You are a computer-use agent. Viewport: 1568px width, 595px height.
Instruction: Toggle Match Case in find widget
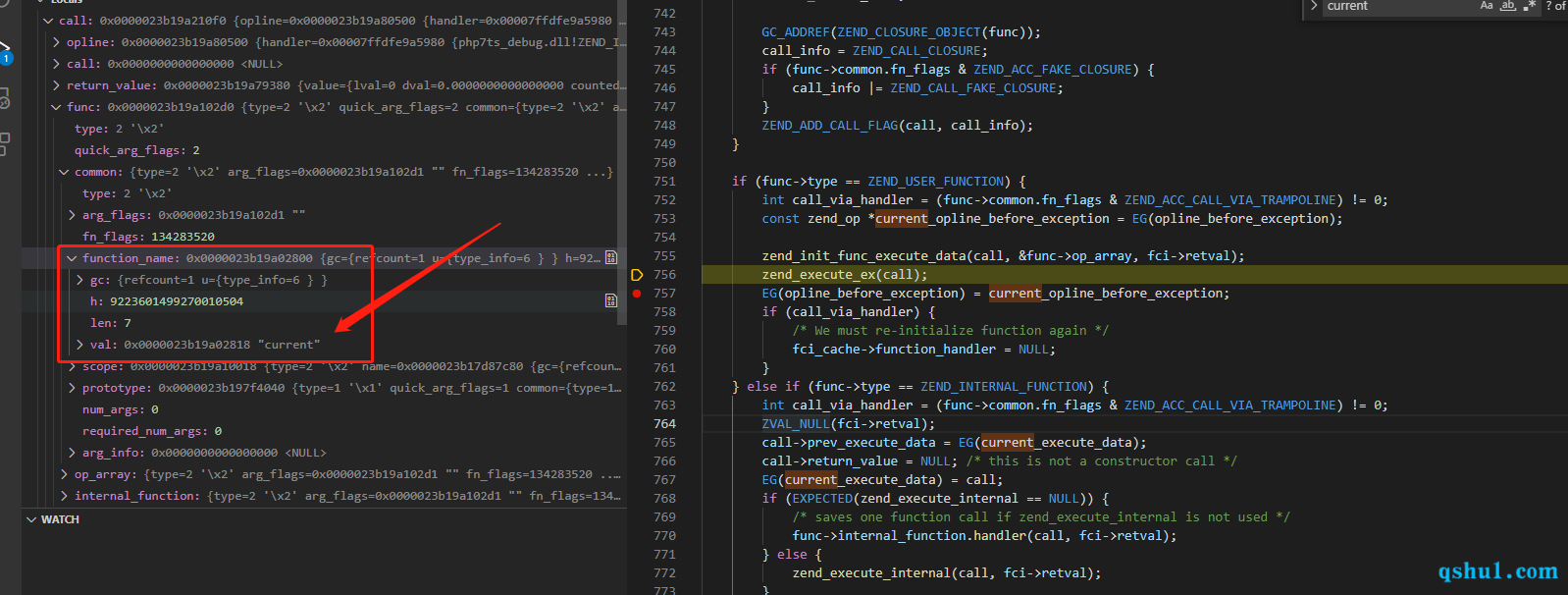(1487, 6)
